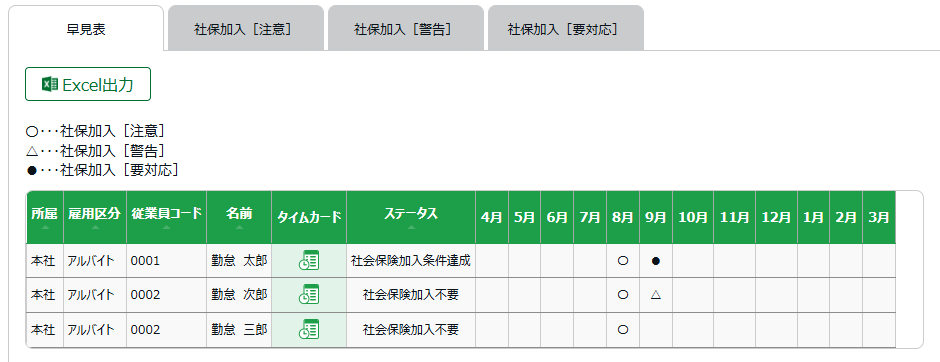Select the 早見表 tab

click(x=86, y=29)
